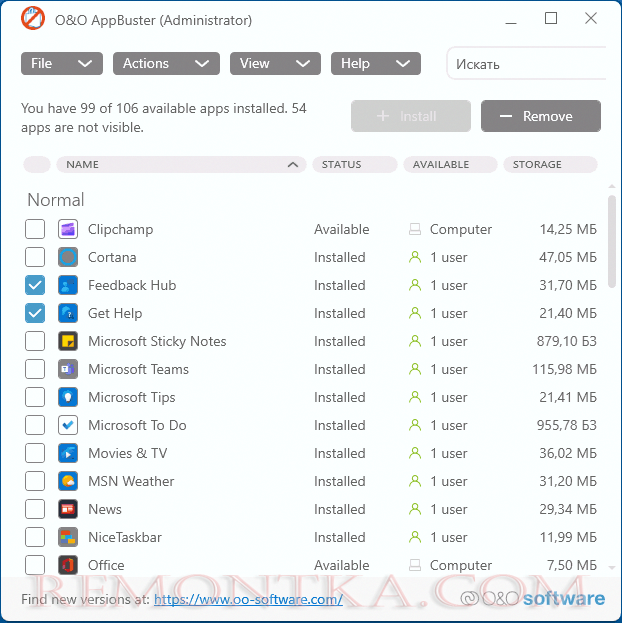Screen dimensions: 622x623
Task: Open the oo-software.com link
Action: pos(248,599)
